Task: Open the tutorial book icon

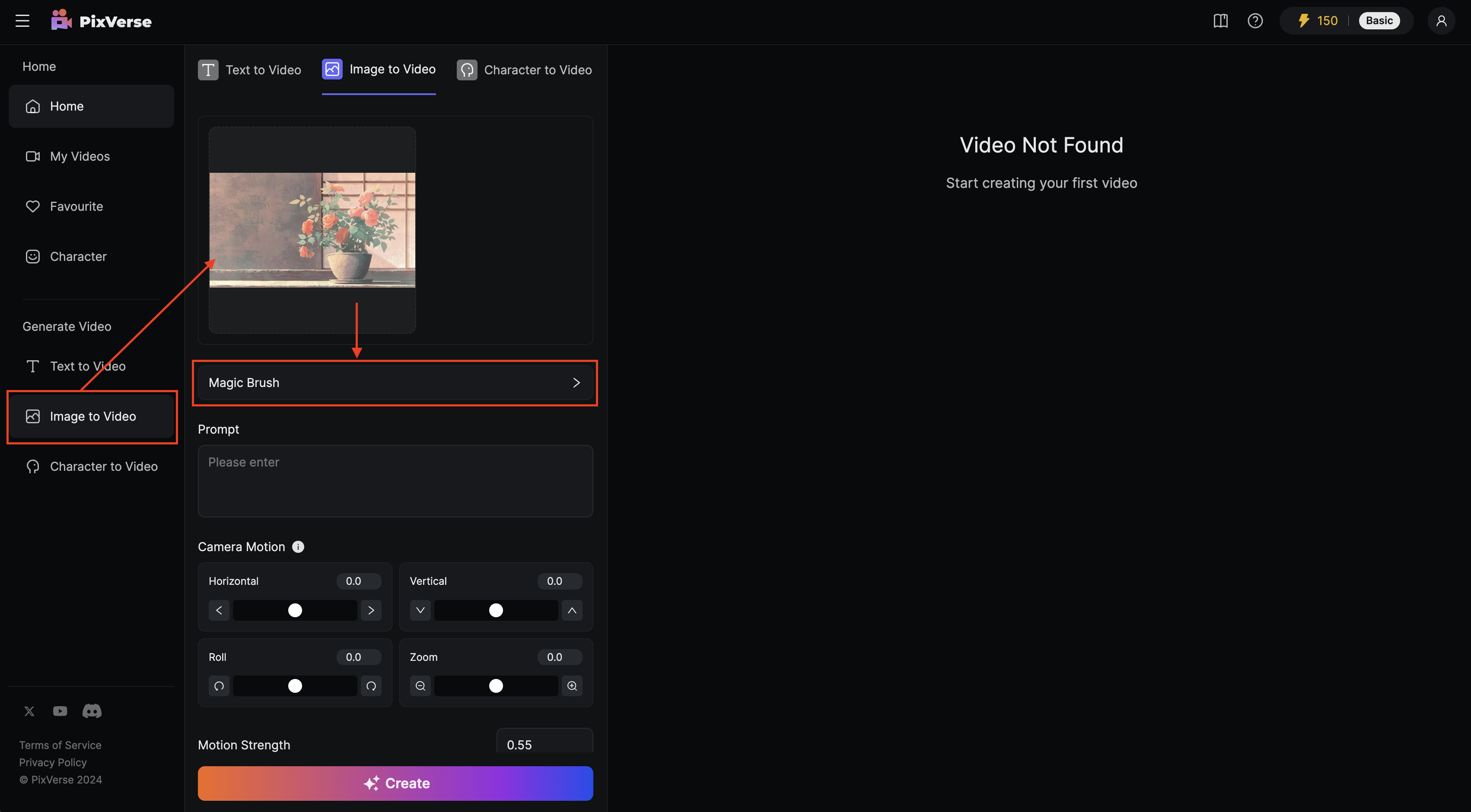Action: [1220, 21]
